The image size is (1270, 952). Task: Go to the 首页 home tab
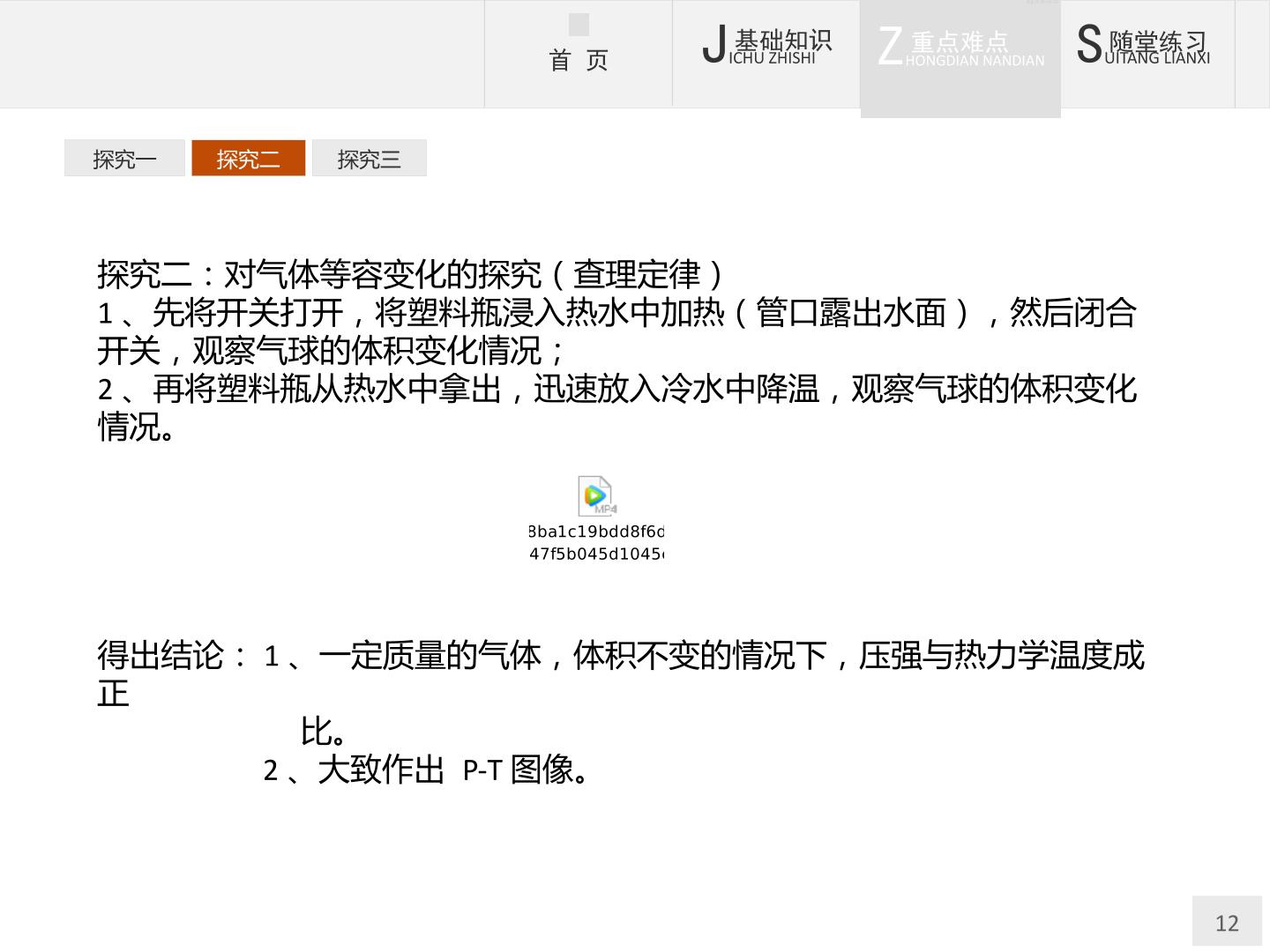pyautogui.click(x=579, y=55)
